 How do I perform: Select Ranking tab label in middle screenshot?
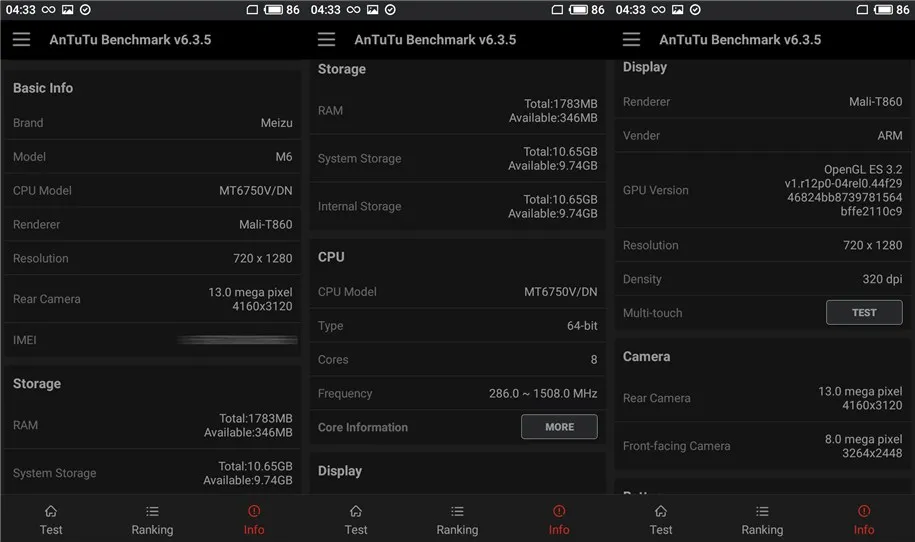click(x=458, y=530)
